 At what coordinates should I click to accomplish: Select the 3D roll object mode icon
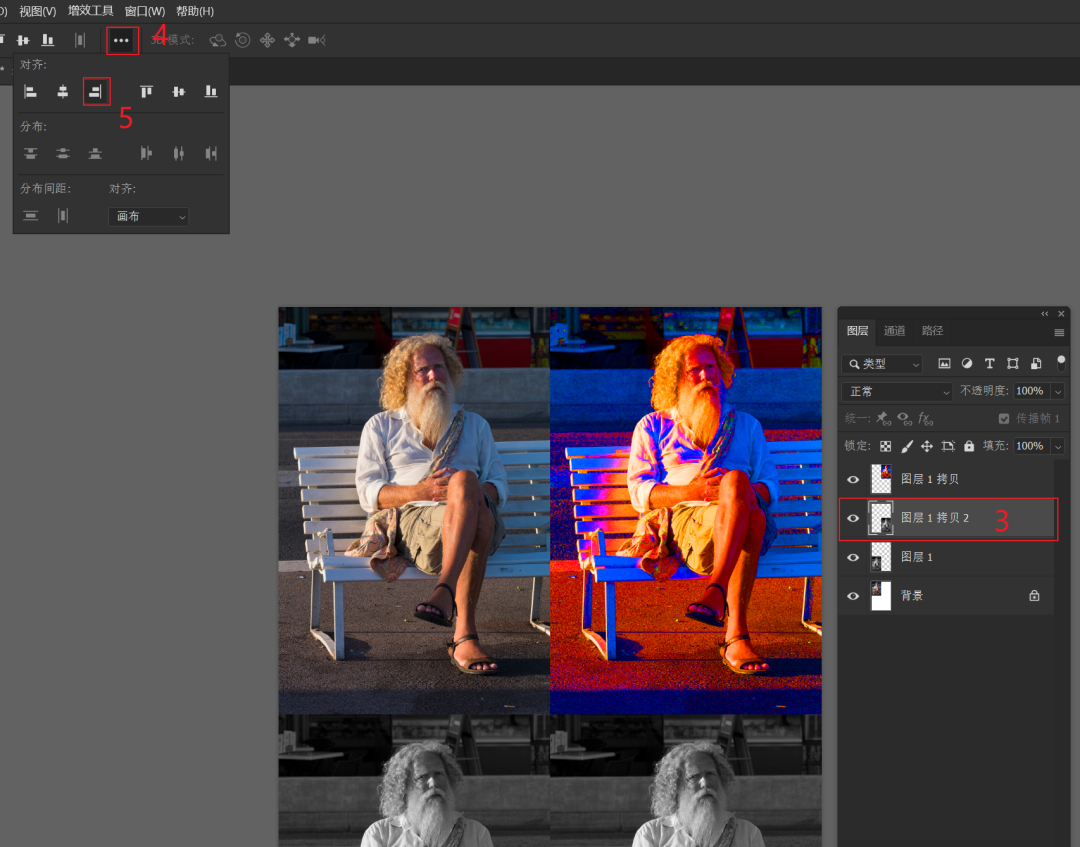point(242,41)
